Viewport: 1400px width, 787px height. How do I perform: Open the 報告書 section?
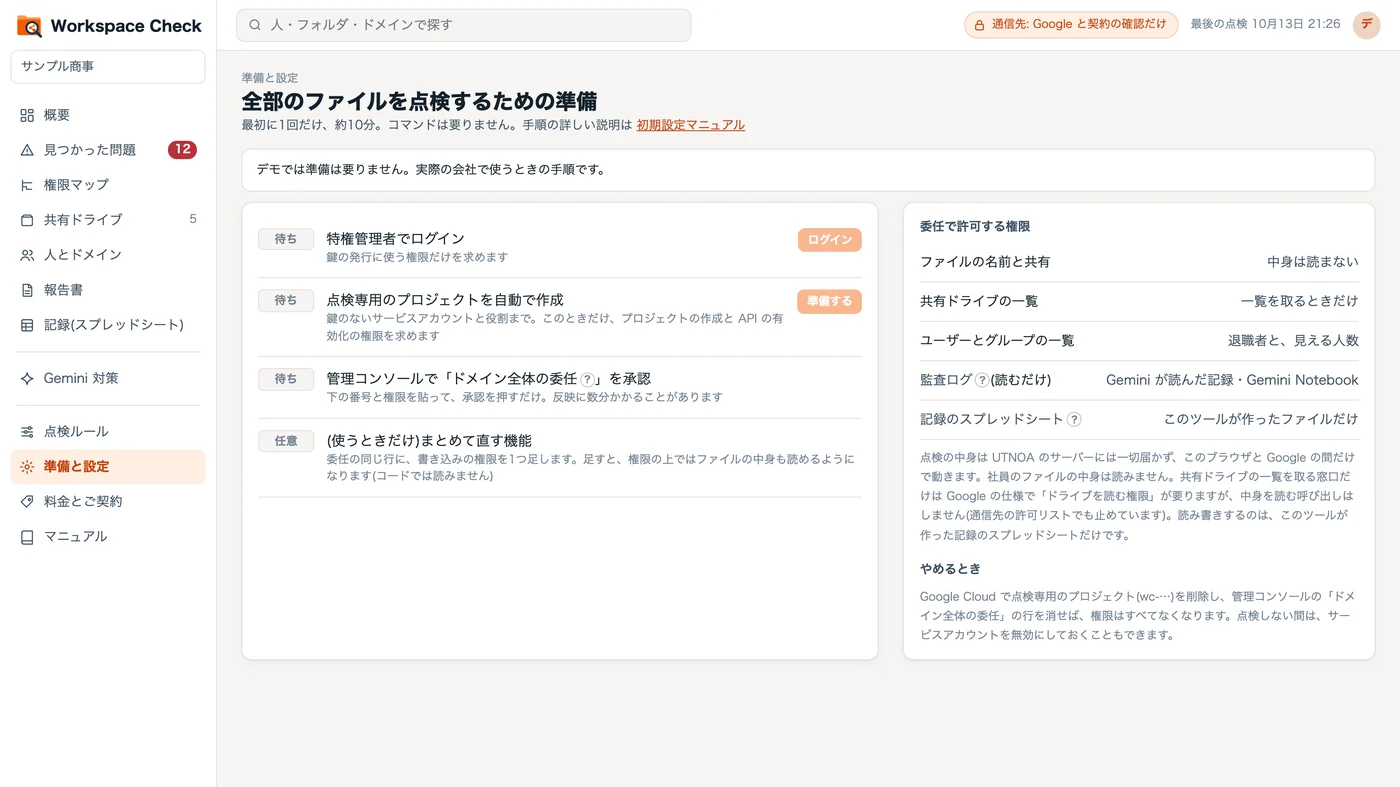(108, 290)
